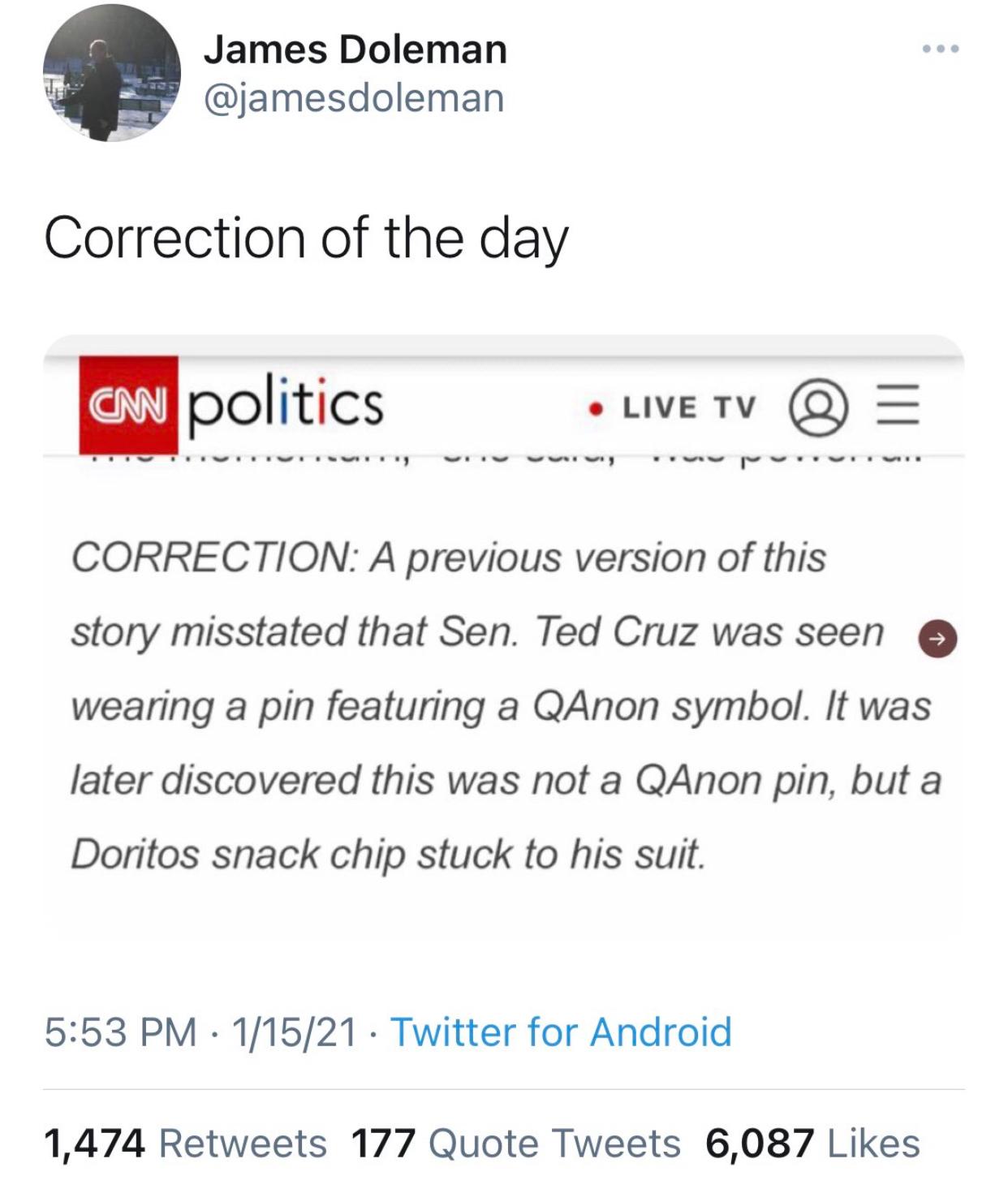
Task: Click the 5:53 PM timestamp
Action: (120, 1032)
